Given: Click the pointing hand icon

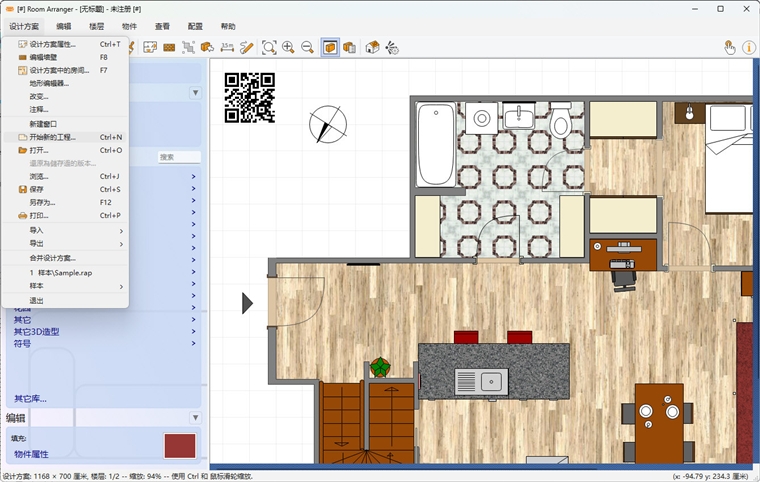Looking at the screenshot, I should 730,48.
